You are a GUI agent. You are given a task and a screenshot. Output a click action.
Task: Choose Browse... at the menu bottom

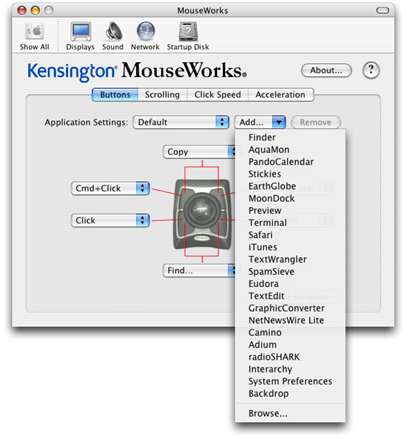pyautogui.click(x=290, y=414)
